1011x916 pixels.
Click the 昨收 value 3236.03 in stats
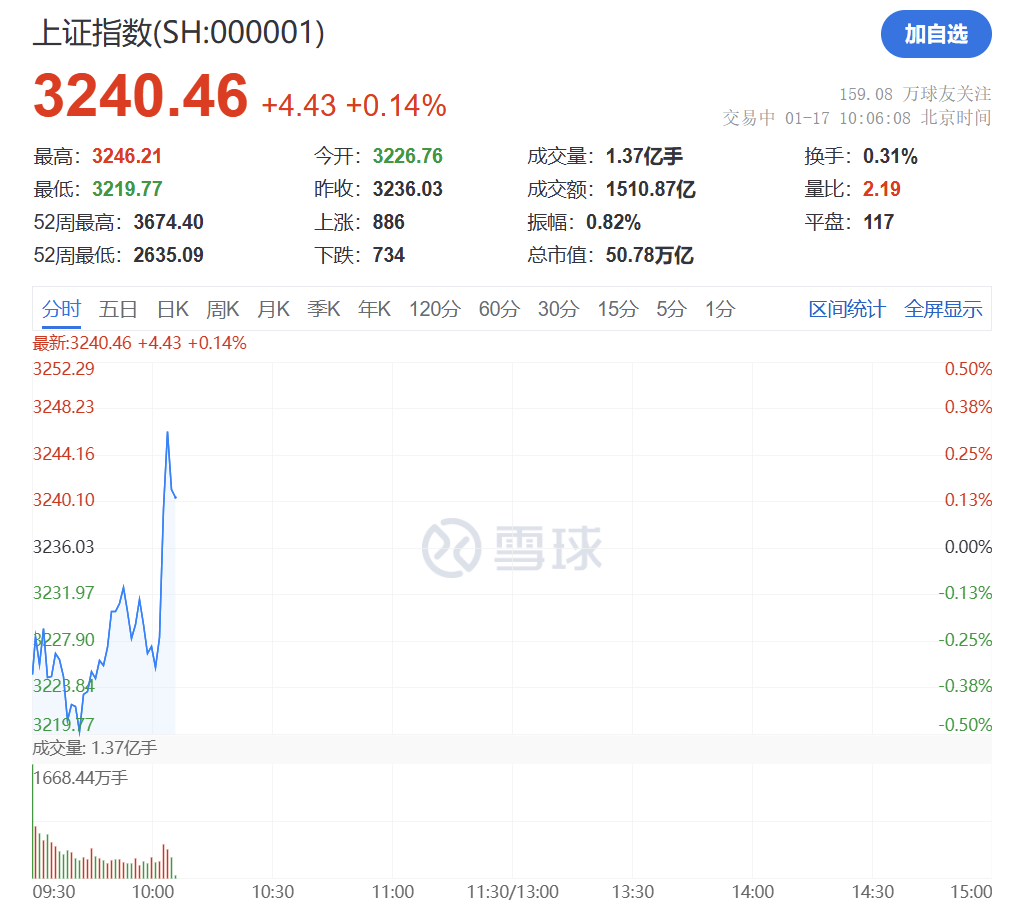click(407, 189)
